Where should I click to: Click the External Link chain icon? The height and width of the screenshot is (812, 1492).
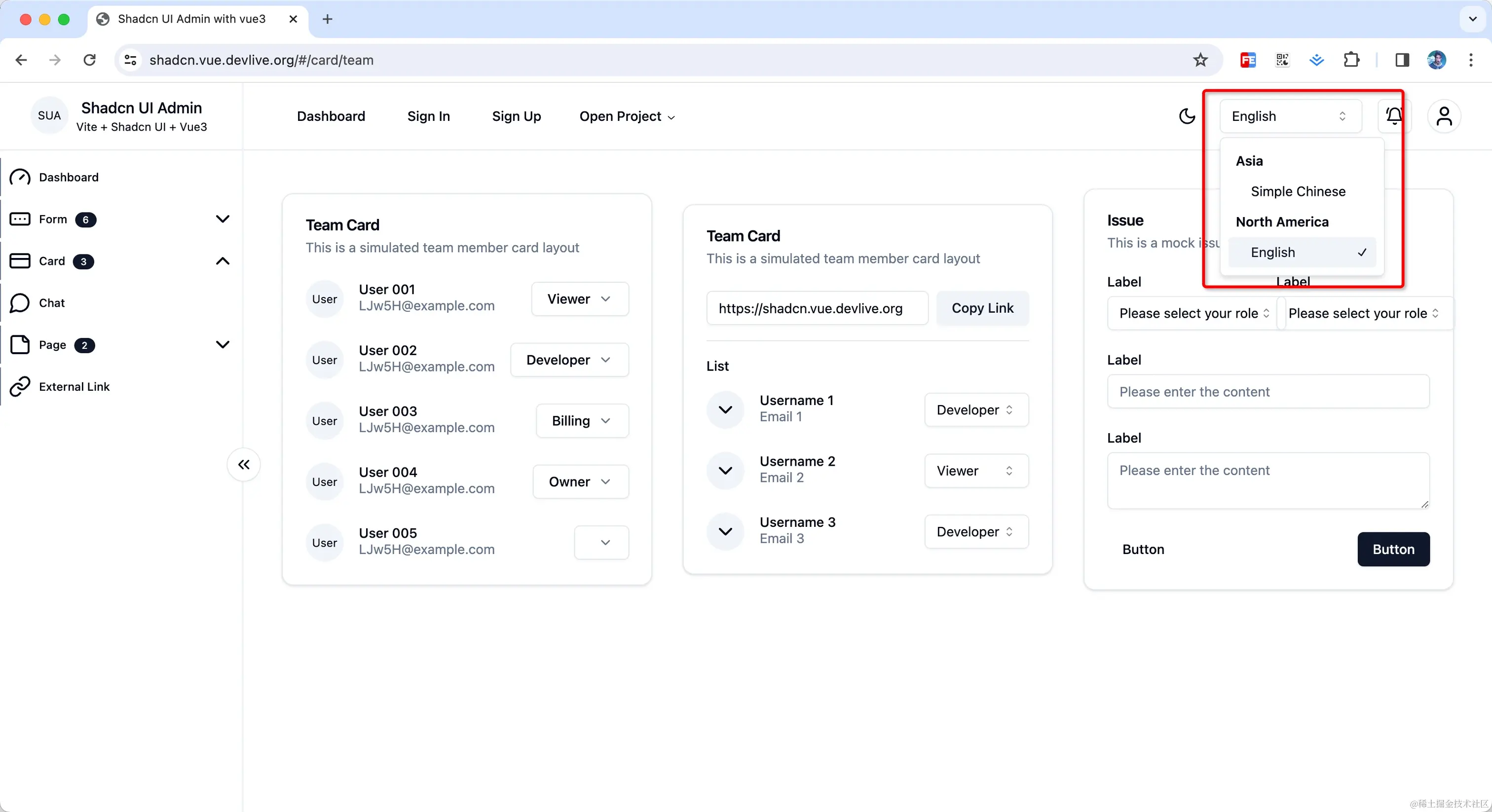tap(20, 386)
